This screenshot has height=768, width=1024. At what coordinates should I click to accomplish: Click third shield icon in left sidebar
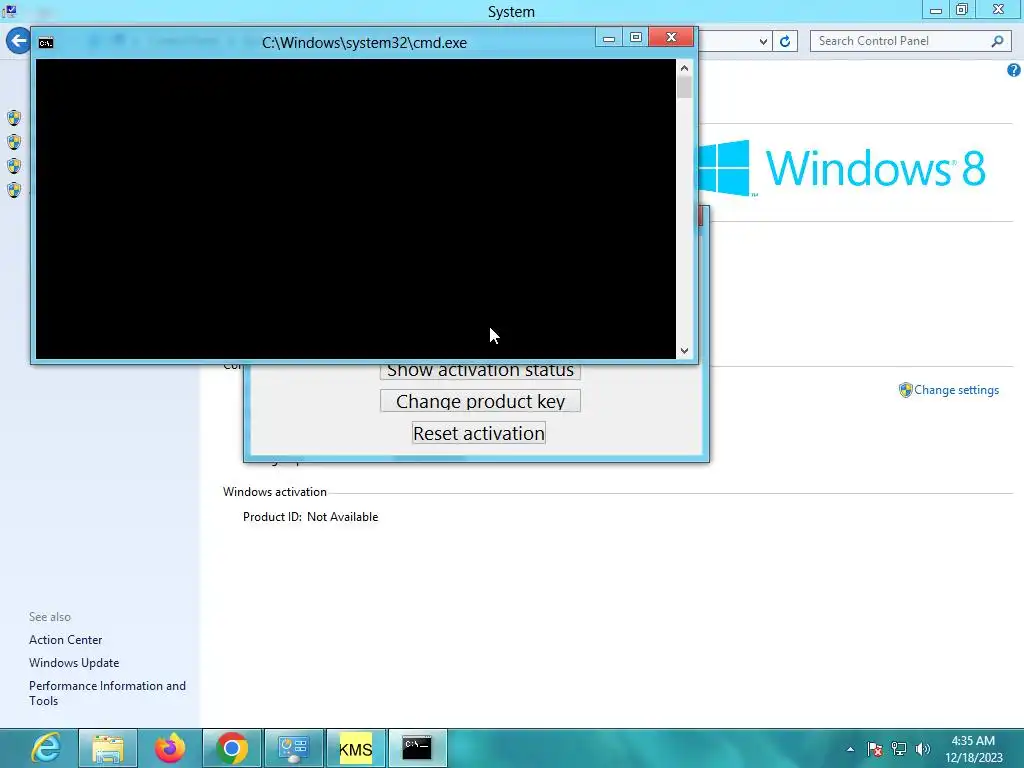14,166
